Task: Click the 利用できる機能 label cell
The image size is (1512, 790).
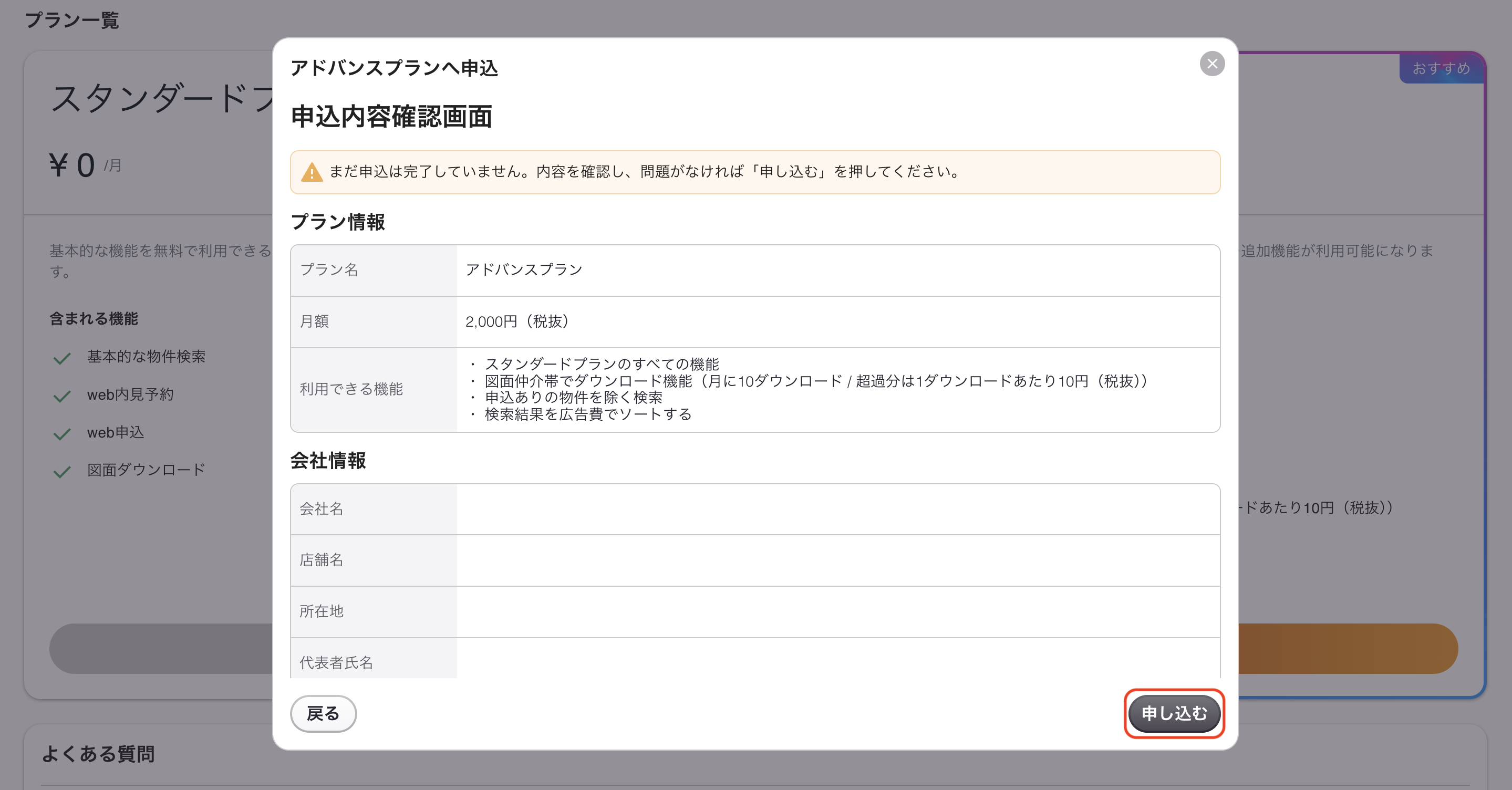Action: [x=374, y=390]
